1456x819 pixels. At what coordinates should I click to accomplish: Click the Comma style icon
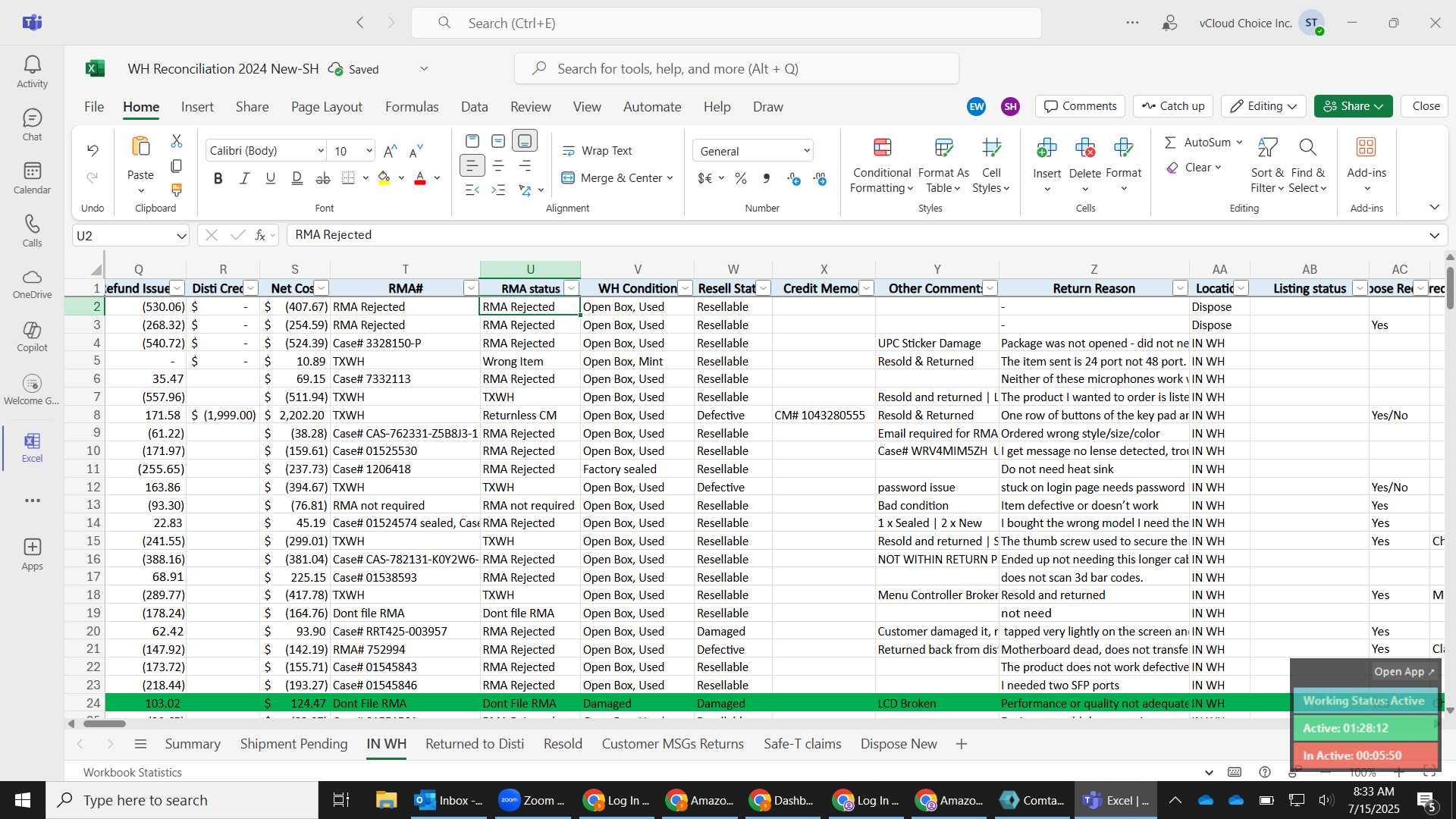(x=767, y=178)
